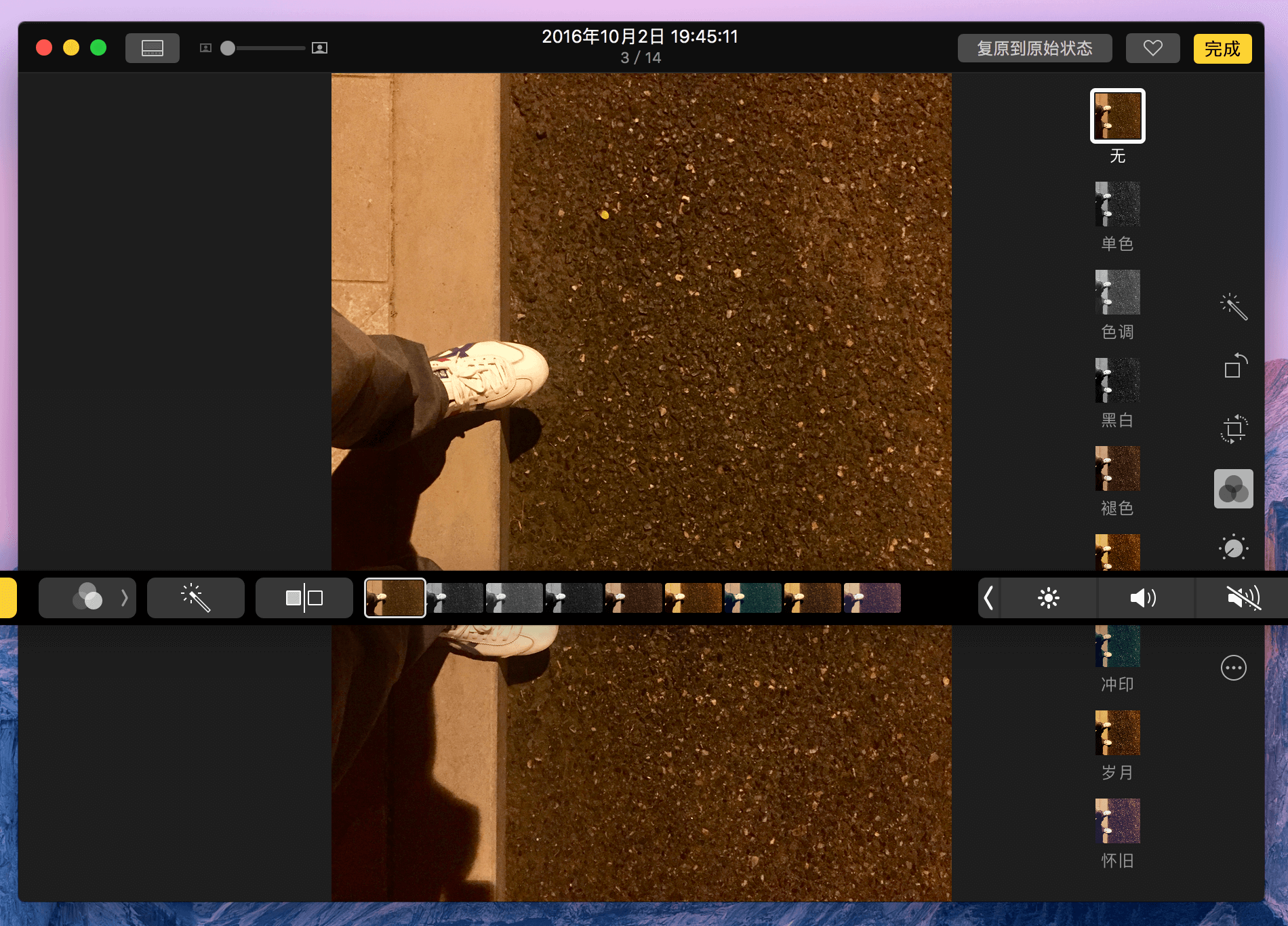
Task: Open the Extensions ellipsis menu
Action: pos(1234,668)
